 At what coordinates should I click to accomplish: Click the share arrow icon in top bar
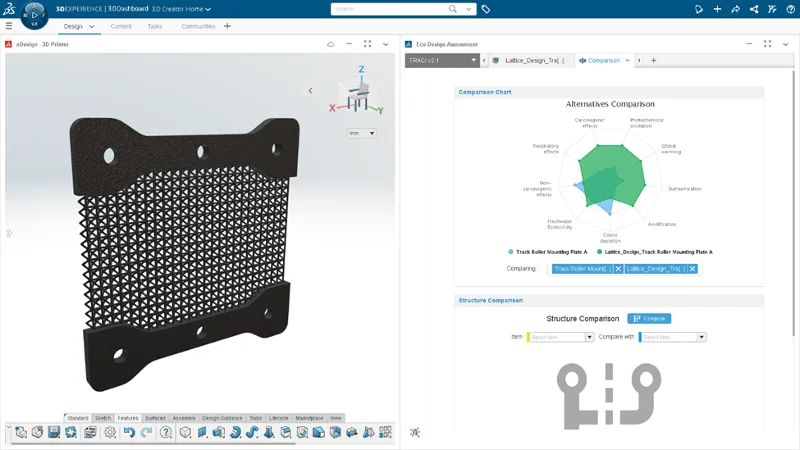[x=736, y=9]
